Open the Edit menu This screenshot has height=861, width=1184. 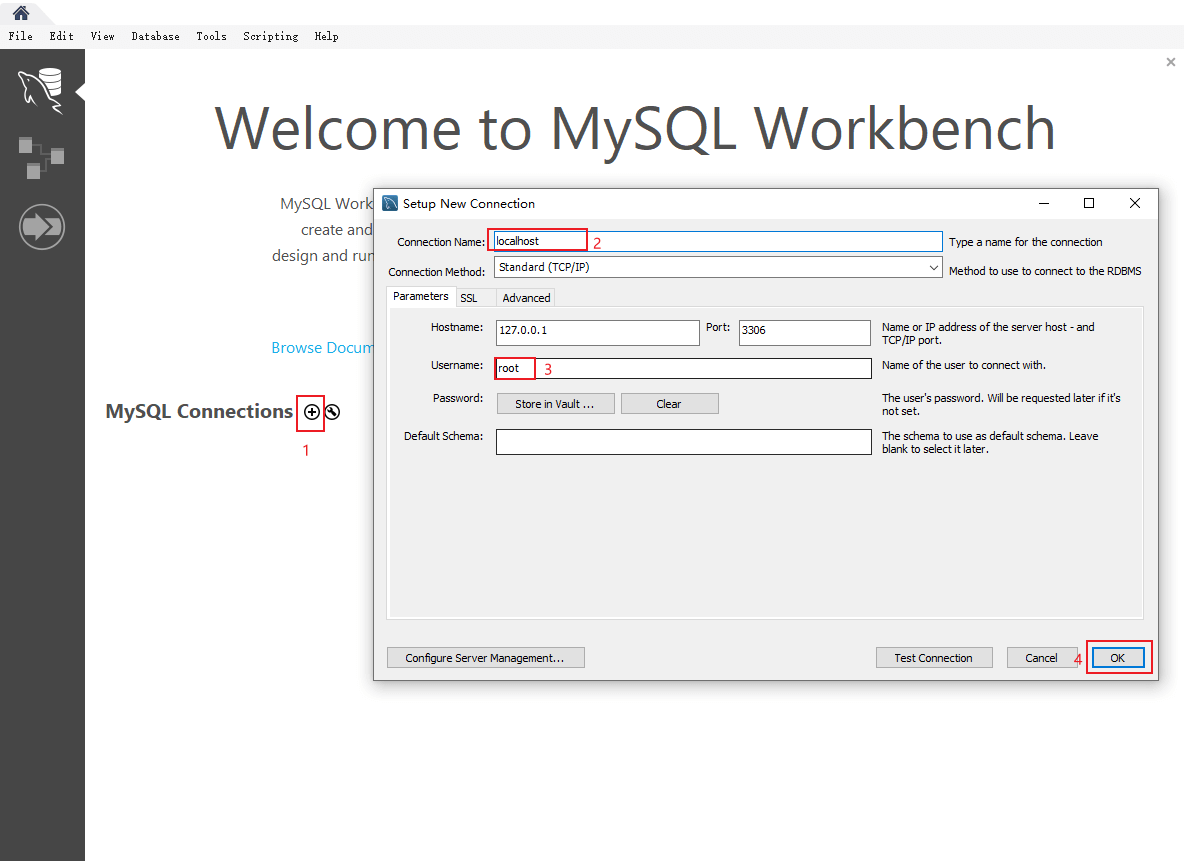point(61,36)
